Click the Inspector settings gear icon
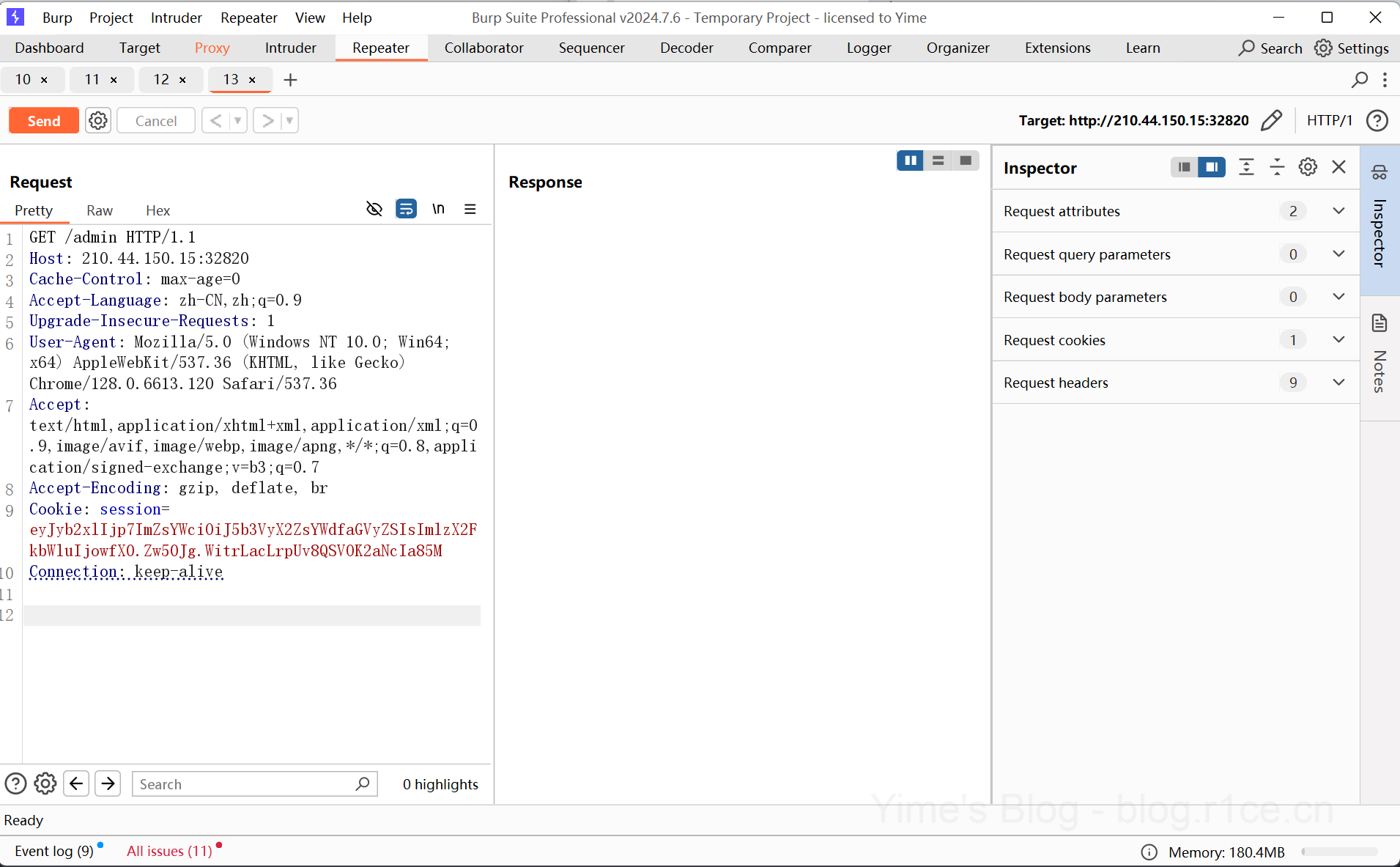 [x=1308, y=167]
